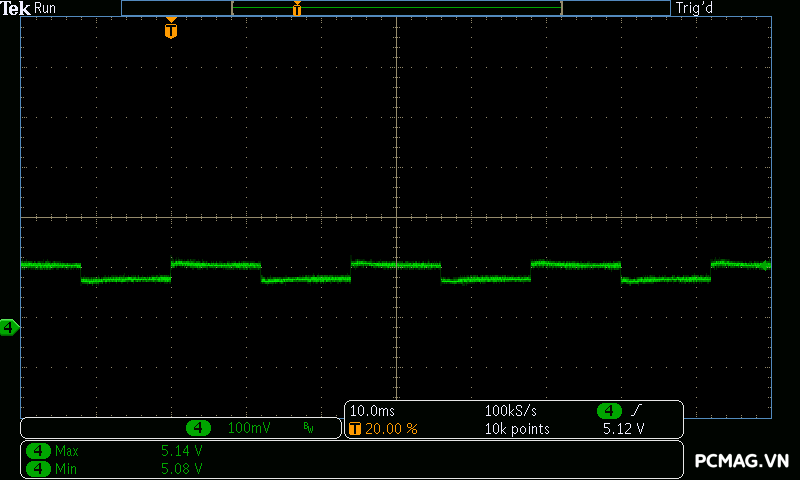
Task: Click the PCMAG.VN watermark
Action: coord(741,460)
